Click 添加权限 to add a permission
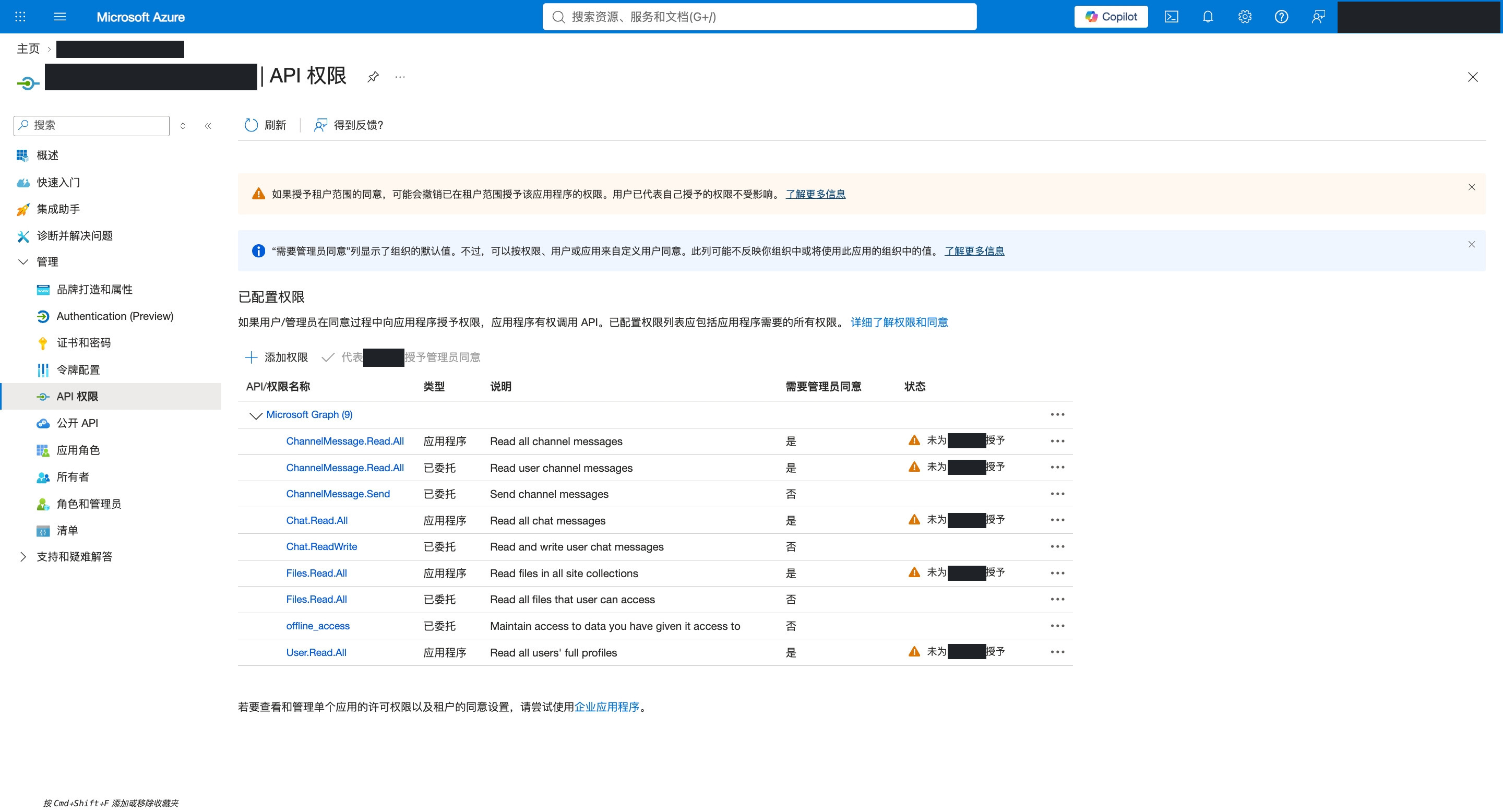Screen dimensions: 1503x812 click(x=276, y=357)
